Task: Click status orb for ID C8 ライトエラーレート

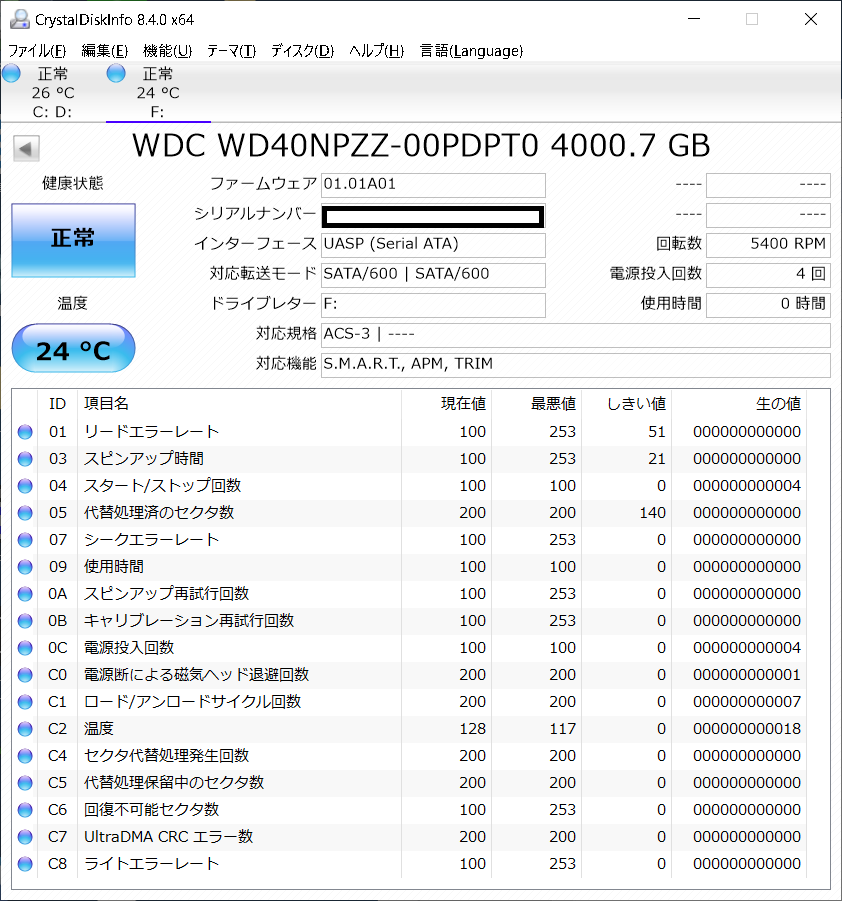Action: pos(25,864)
